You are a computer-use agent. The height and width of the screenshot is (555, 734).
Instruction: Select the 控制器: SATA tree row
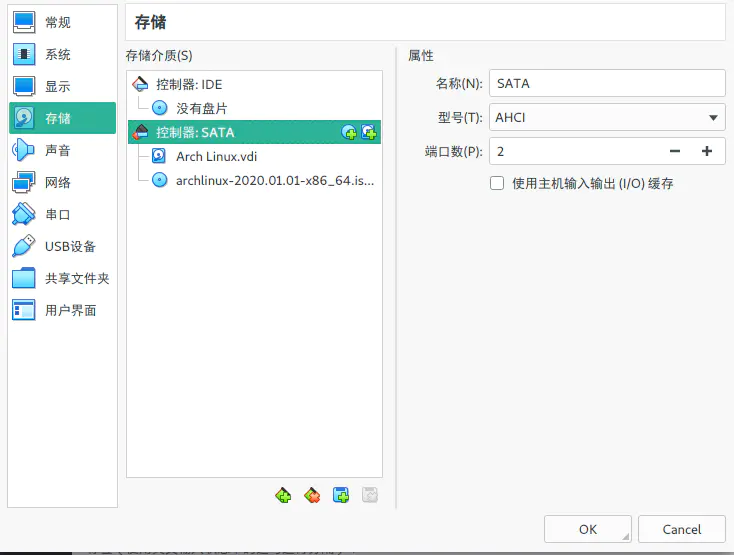[254, 132]
